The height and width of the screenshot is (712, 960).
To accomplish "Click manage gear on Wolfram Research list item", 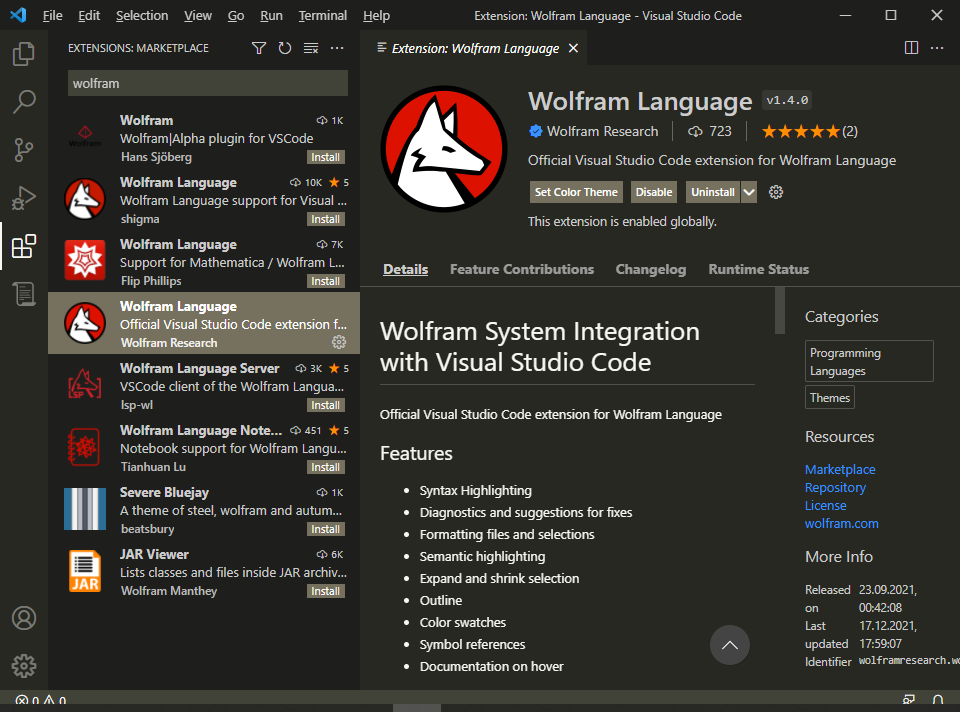I will click(339, 342).
